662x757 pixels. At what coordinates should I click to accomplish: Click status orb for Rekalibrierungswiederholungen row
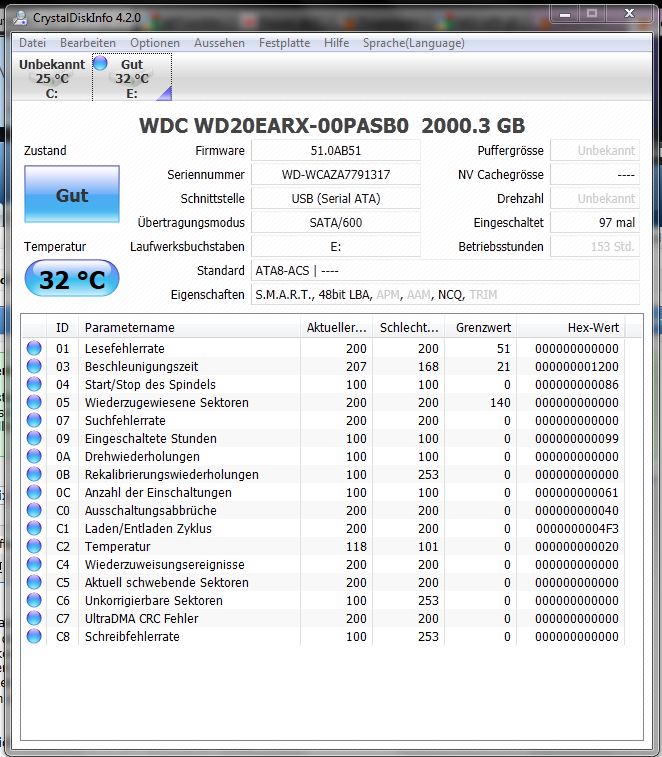[x=34, y=474]
